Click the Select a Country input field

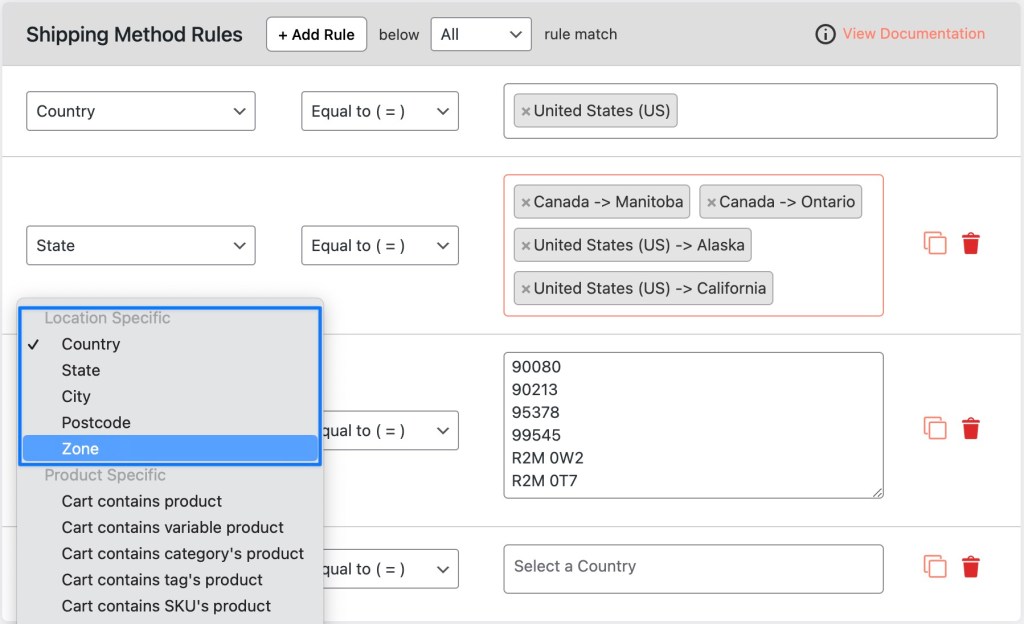point(693,567)
